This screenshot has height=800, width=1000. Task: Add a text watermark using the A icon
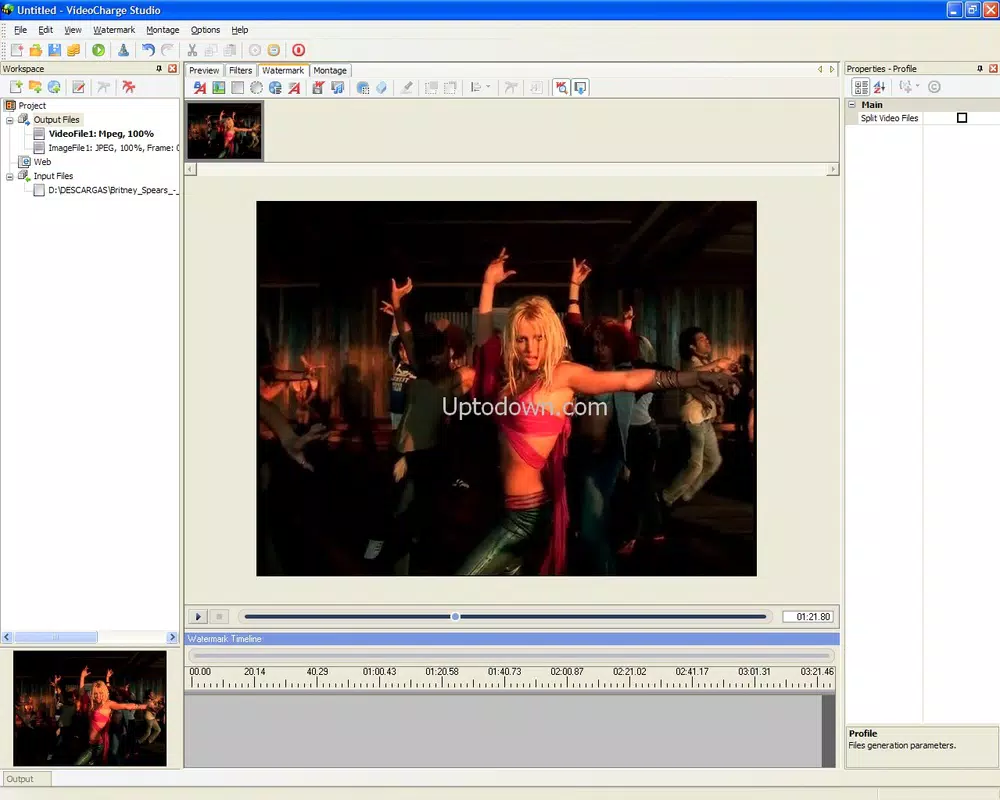tap(200, 87)
